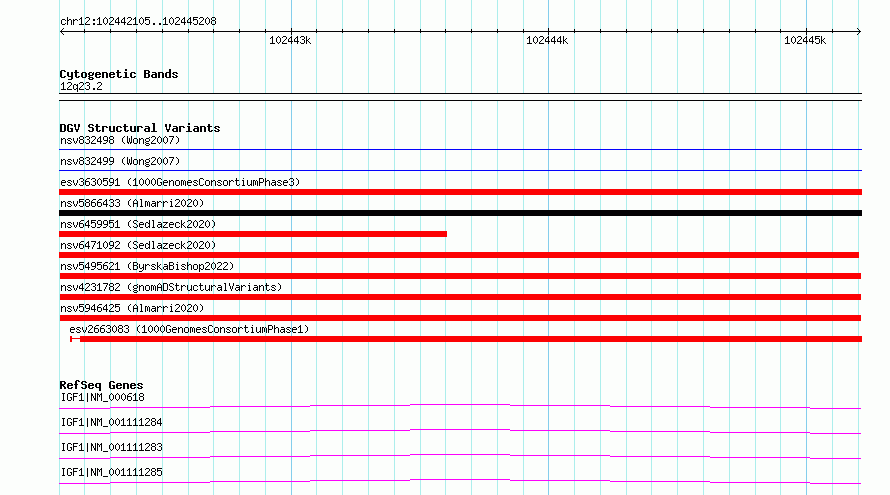890x495 pixels.
Task: Select the red bar of esv3630591
Action: 460,192
